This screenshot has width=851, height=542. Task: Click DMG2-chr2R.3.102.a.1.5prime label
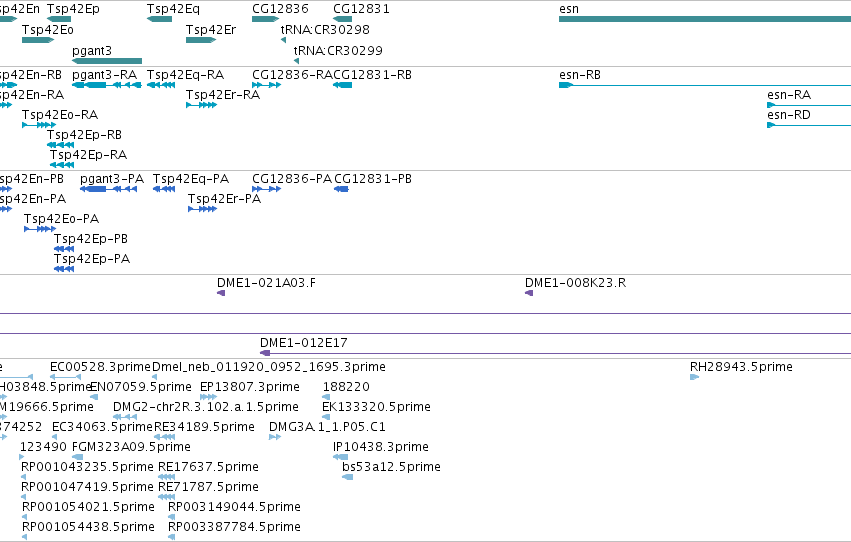coord(206,407)
